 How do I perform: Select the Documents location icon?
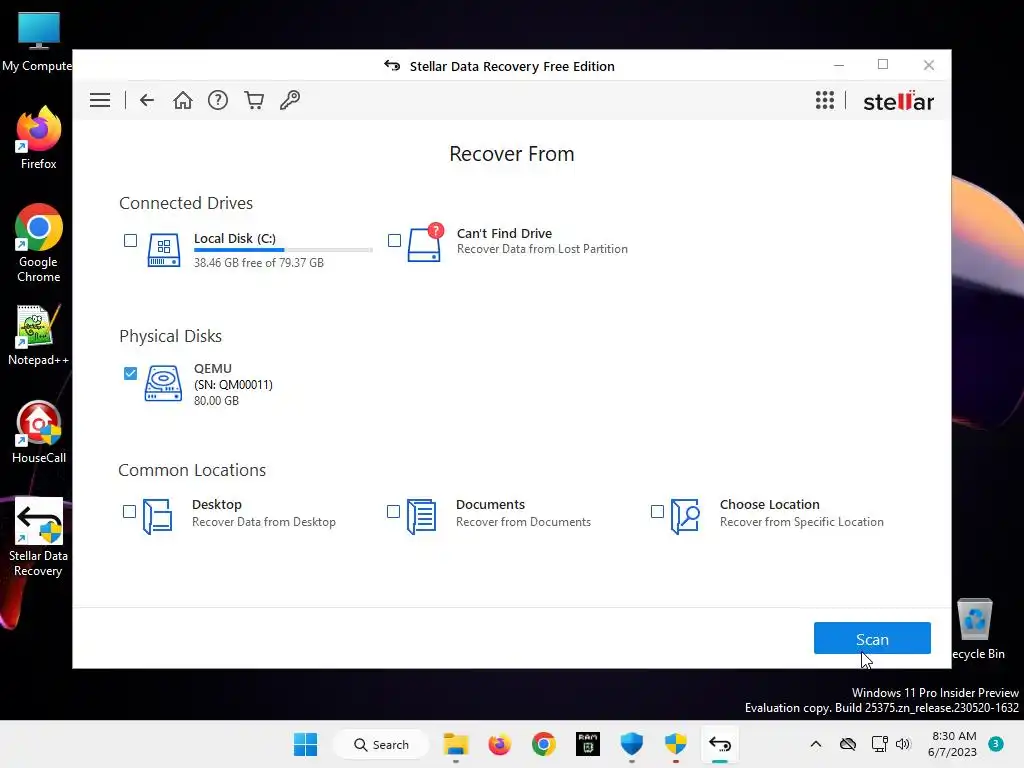click(421, 516)
